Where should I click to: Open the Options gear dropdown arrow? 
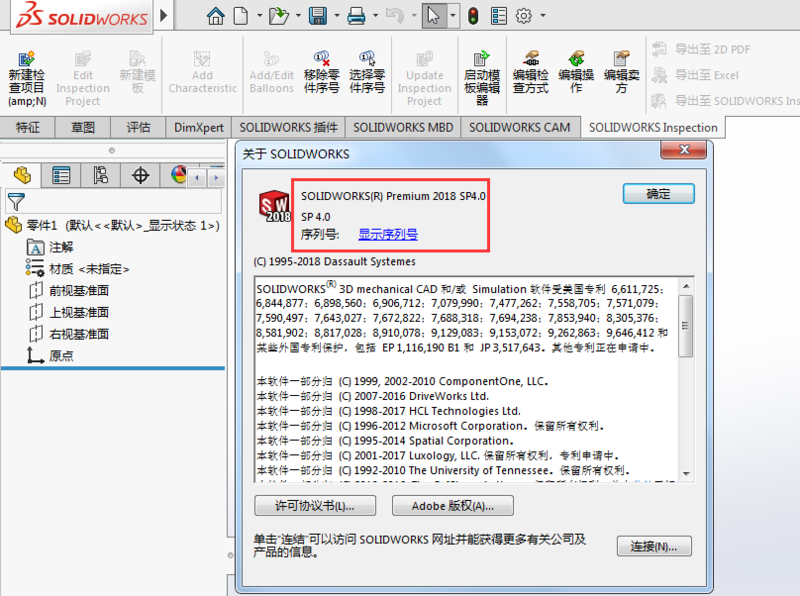pos(543,16)
